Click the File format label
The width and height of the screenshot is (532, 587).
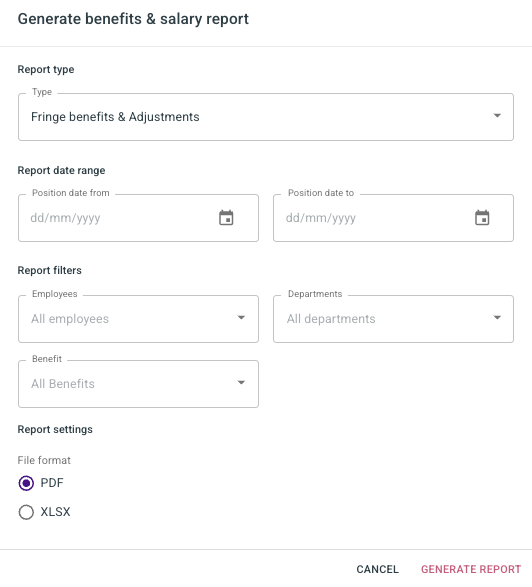tap(44, 460)
